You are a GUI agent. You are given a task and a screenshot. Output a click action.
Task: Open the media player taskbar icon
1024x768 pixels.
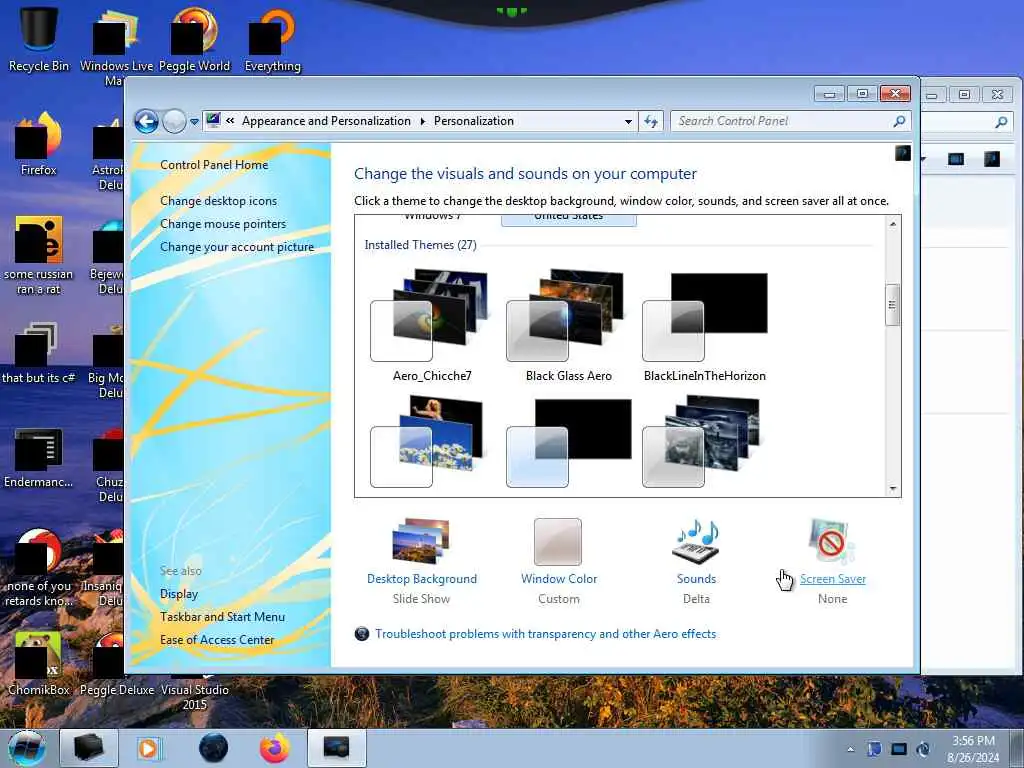(x=148, y=748)
